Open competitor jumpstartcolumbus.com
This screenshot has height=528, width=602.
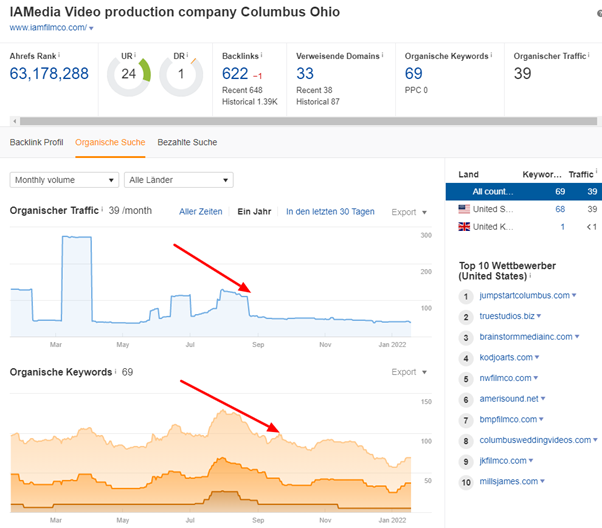tap(524, 295)
